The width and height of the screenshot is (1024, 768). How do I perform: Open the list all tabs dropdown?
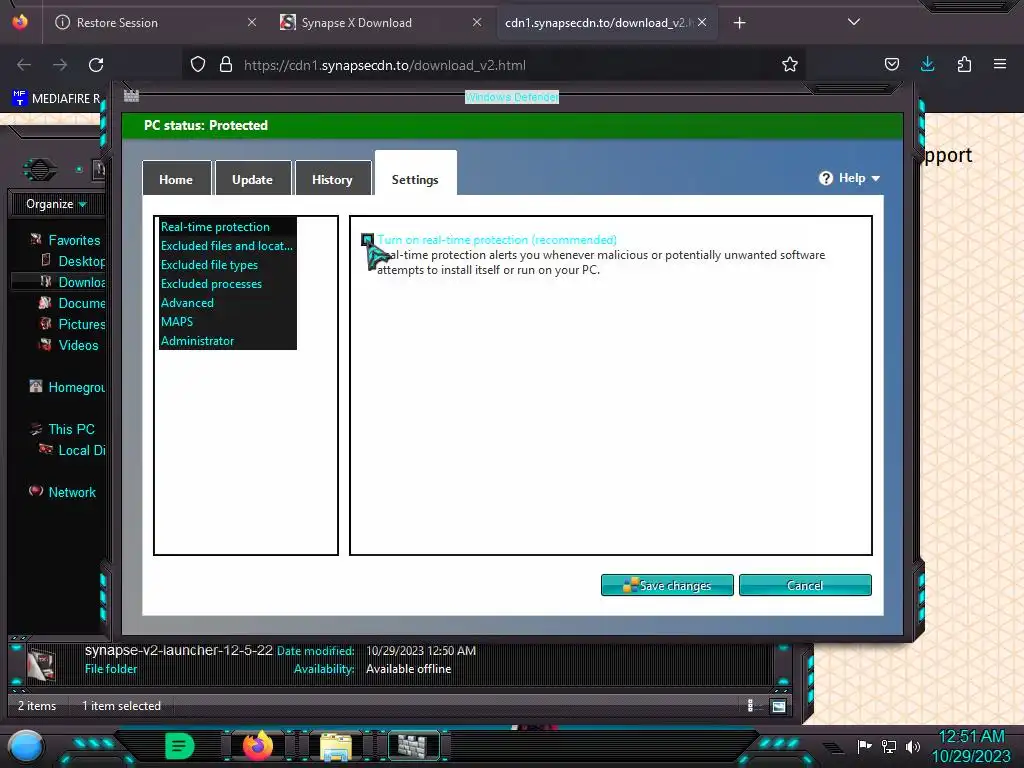854,22
